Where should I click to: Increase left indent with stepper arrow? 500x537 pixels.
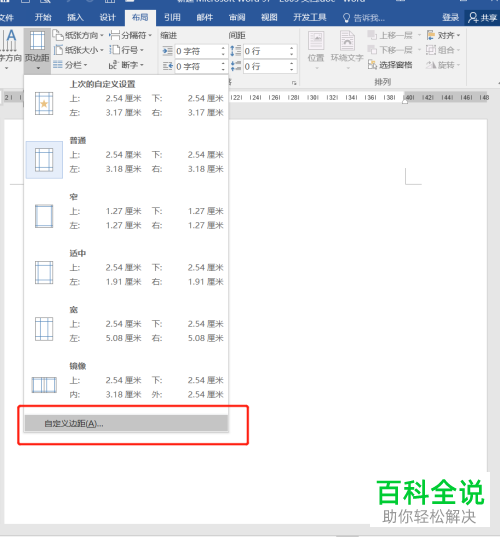pyautogui.click(x=223, y=48)
